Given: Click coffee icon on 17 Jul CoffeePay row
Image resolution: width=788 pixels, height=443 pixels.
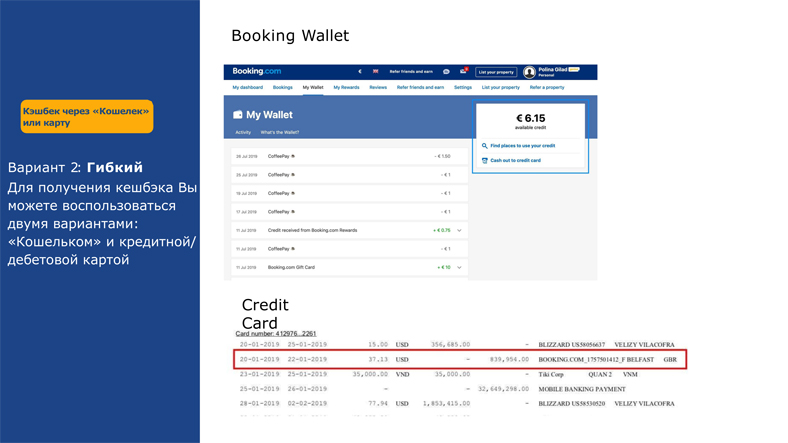Looking at the screenshot, I should coord(293,212).
